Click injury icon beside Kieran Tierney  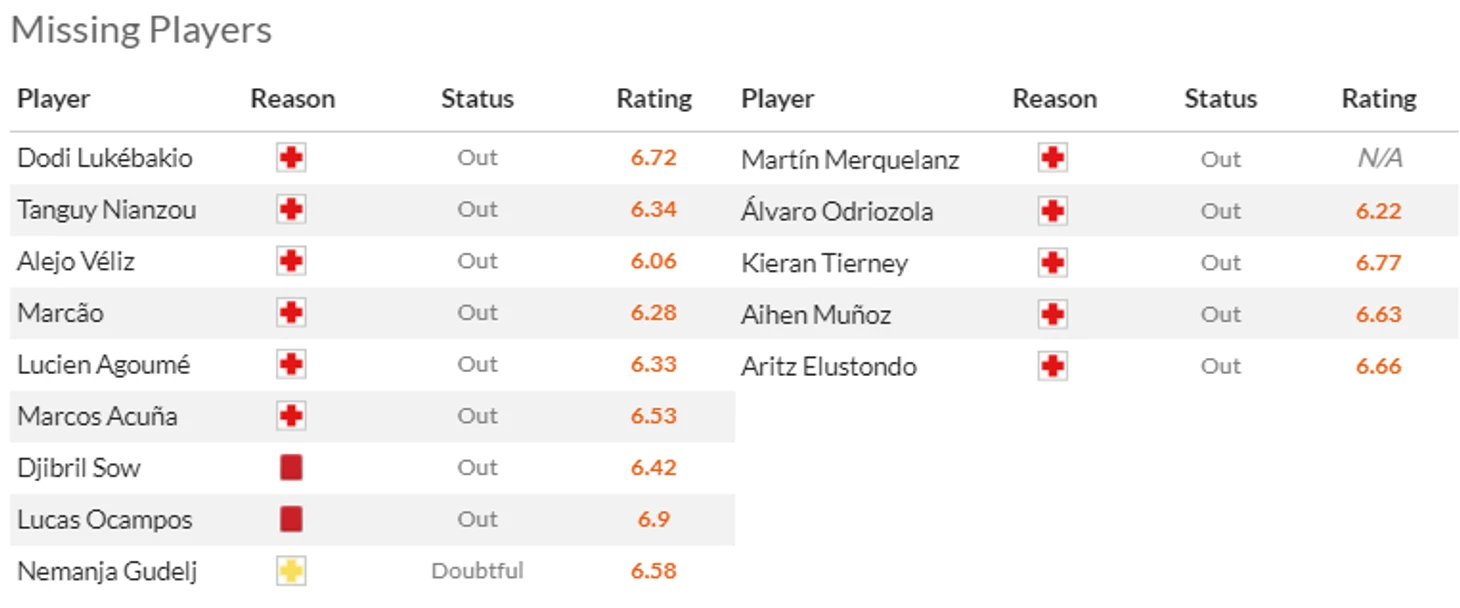tap(1053, 263)
